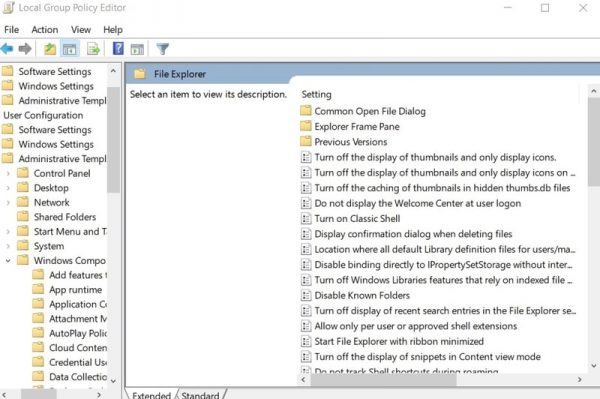This screenshot has height=399, width=600.
Task: Select 'Turn off Windows Libraries features' policy
Action: click(444, 280)
